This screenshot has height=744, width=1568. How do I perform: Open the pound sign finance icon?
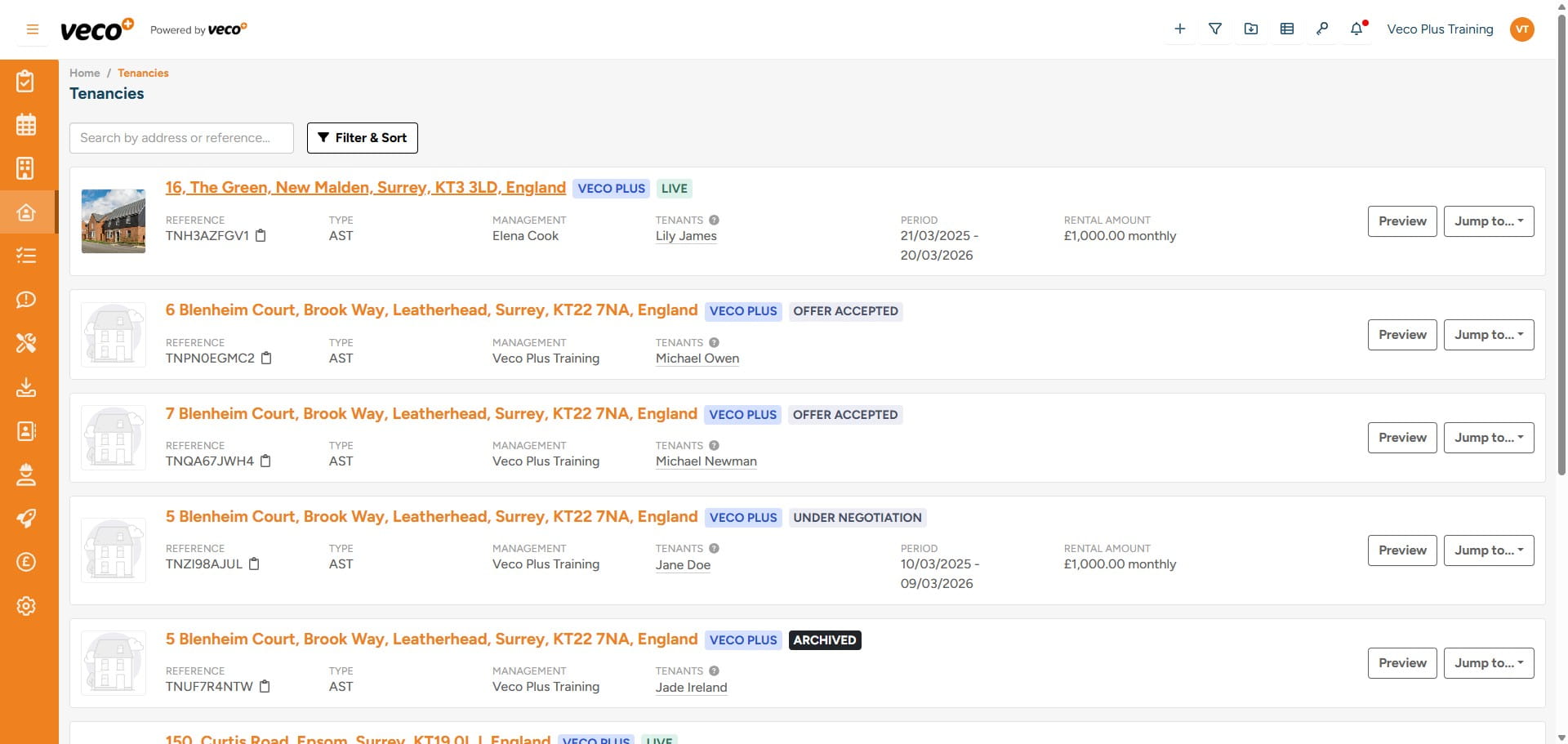point(26,562)
